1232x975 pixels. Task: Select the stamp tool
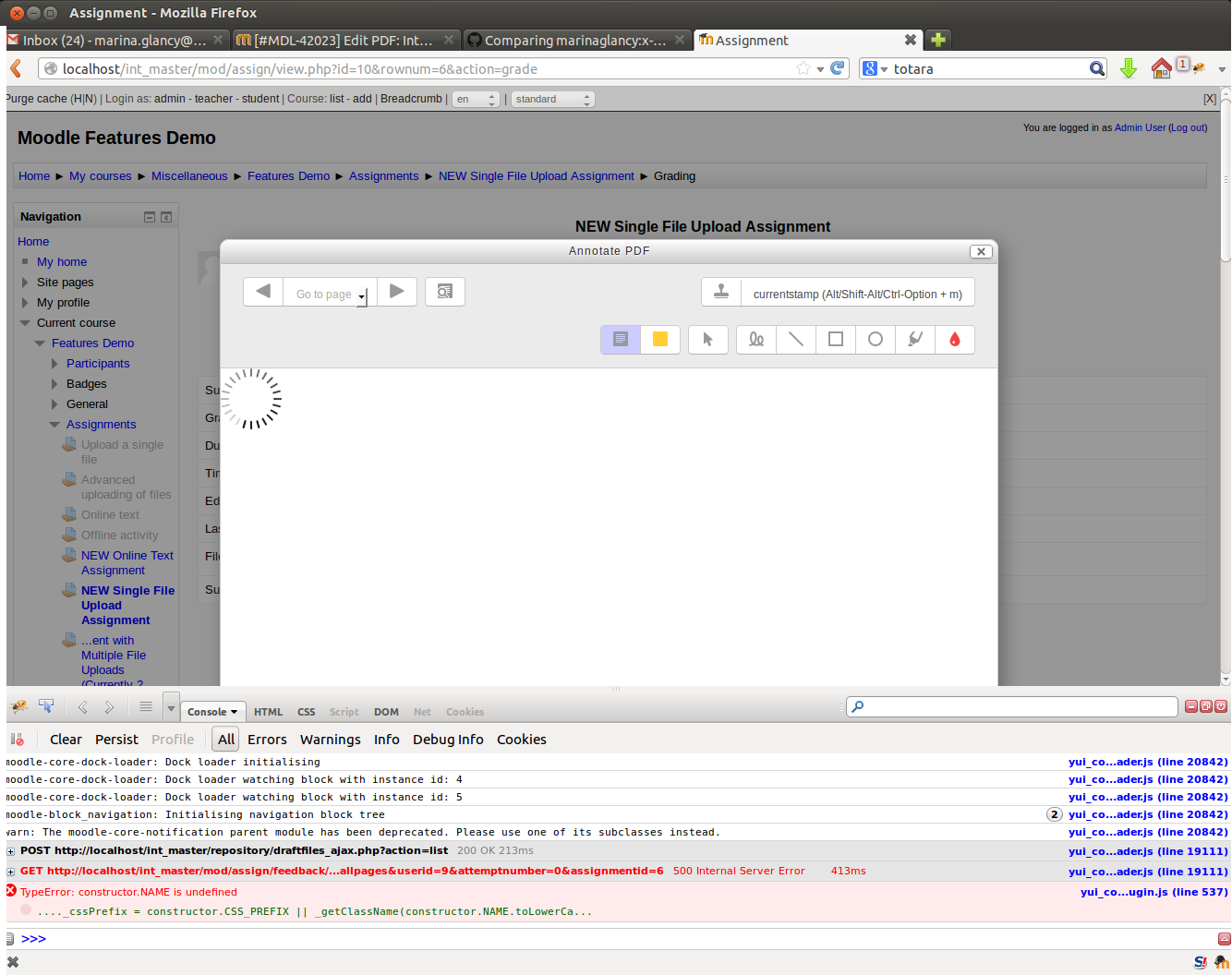[x=721, y=292]
